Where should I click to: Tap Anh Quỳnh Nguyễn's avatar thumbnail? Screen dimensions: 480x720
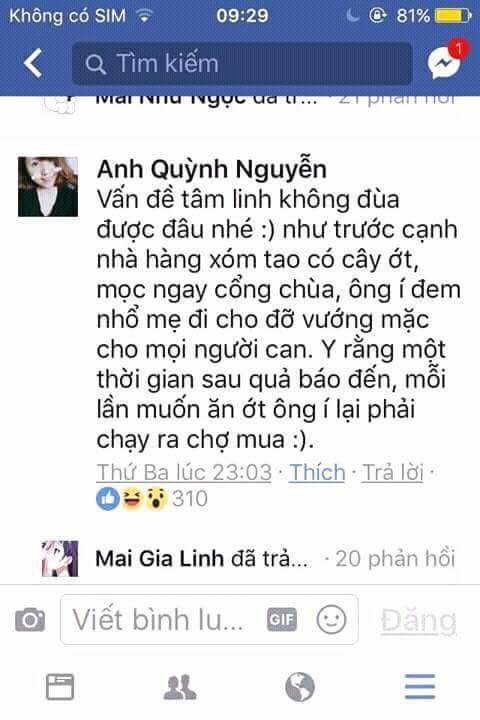point(48,186)
